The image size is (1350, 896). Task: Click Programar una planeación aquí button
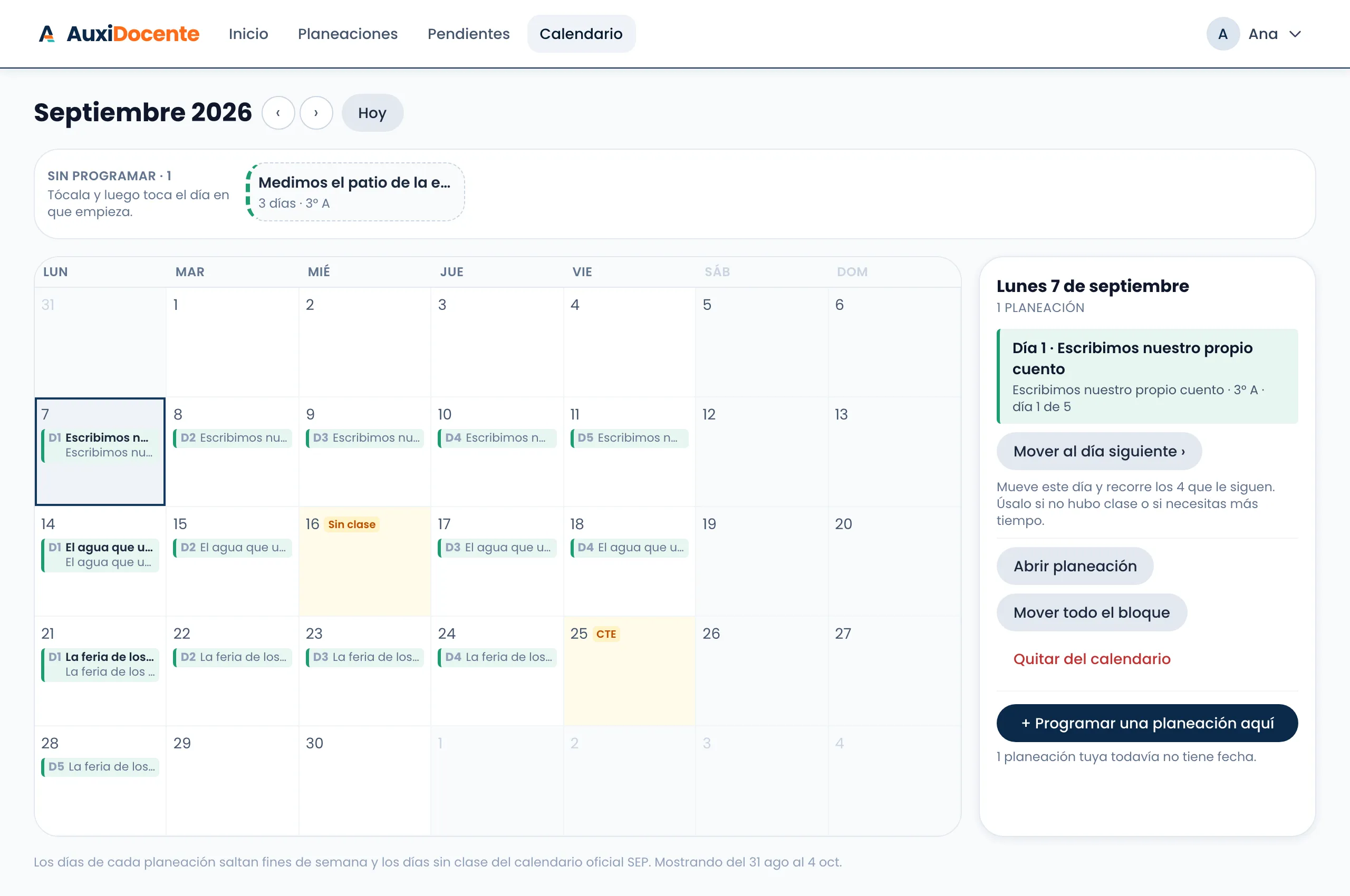[1147, 724]
